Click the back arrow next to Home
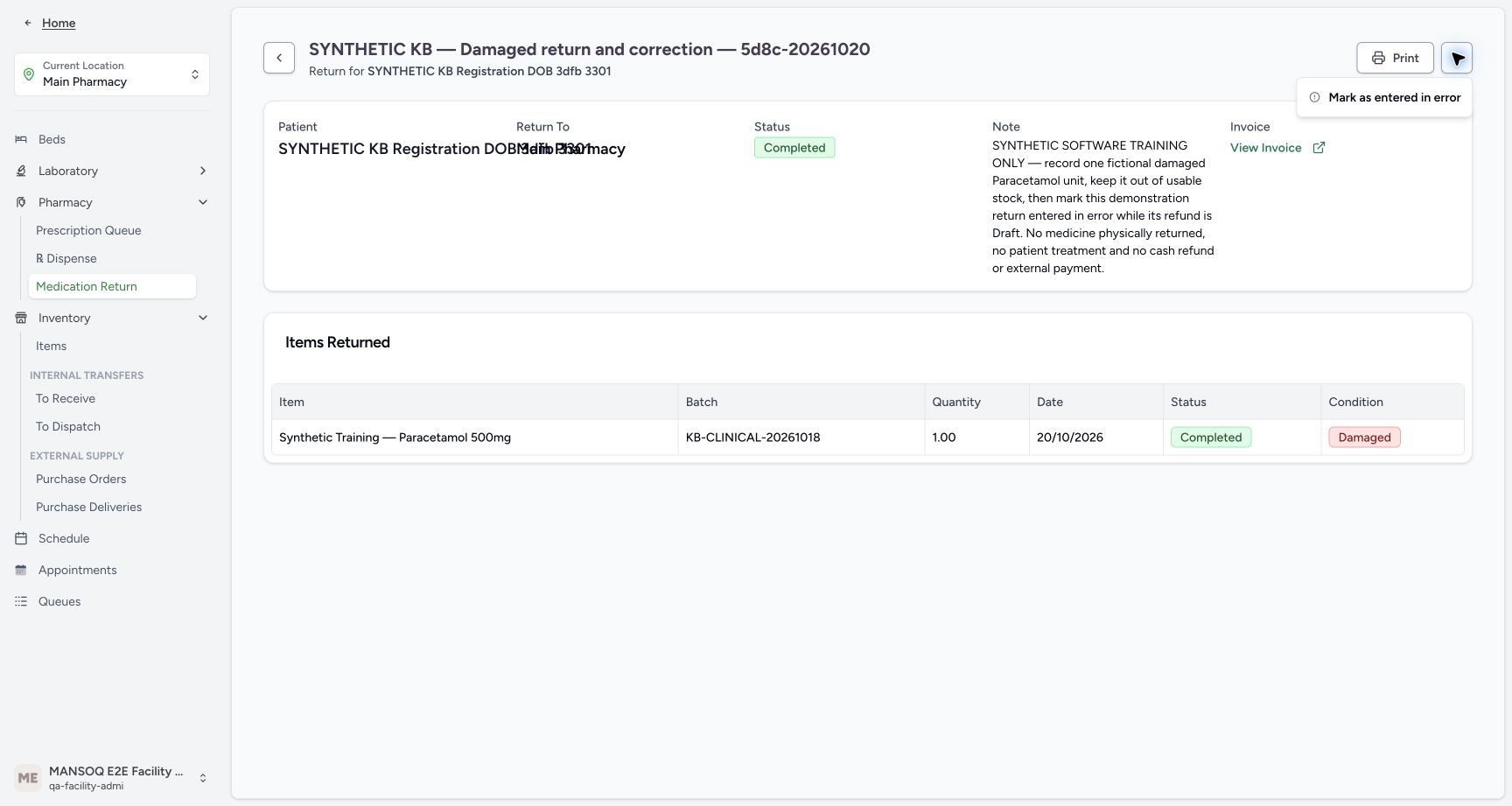Viewport: 1512px width, 806px height. [28, 23]
